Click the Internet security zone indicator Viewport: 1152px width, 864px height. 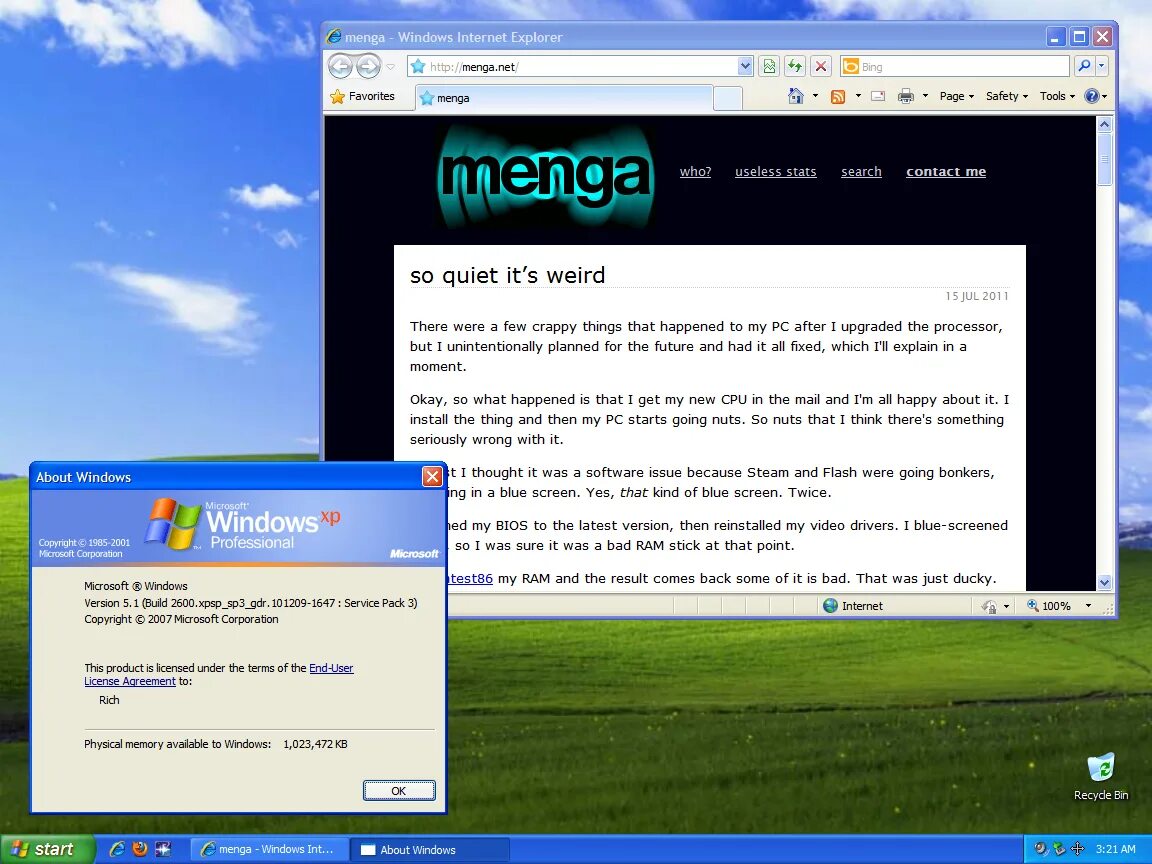point(853,606)
